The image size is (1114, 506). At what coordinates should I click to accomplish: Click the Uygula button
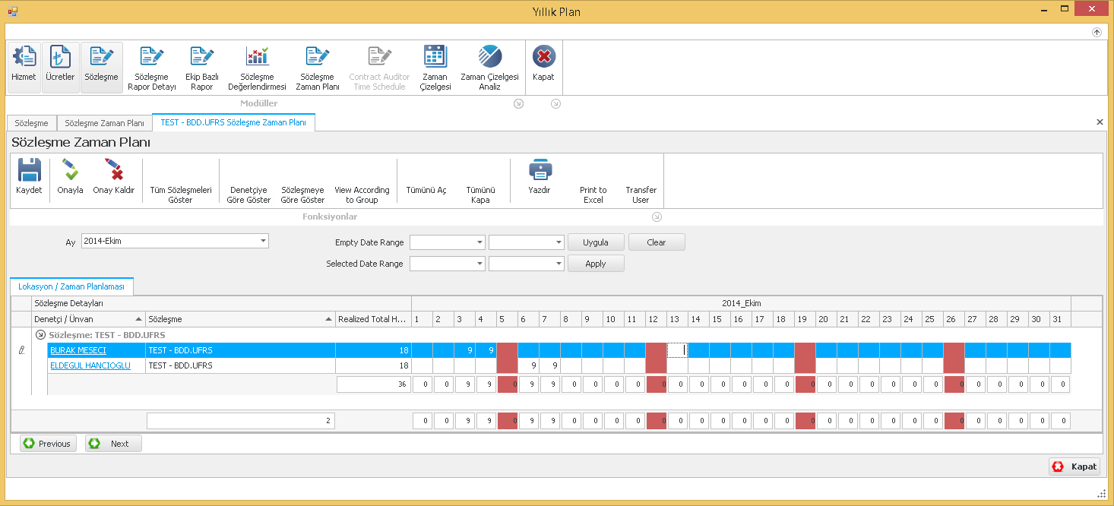595,242
